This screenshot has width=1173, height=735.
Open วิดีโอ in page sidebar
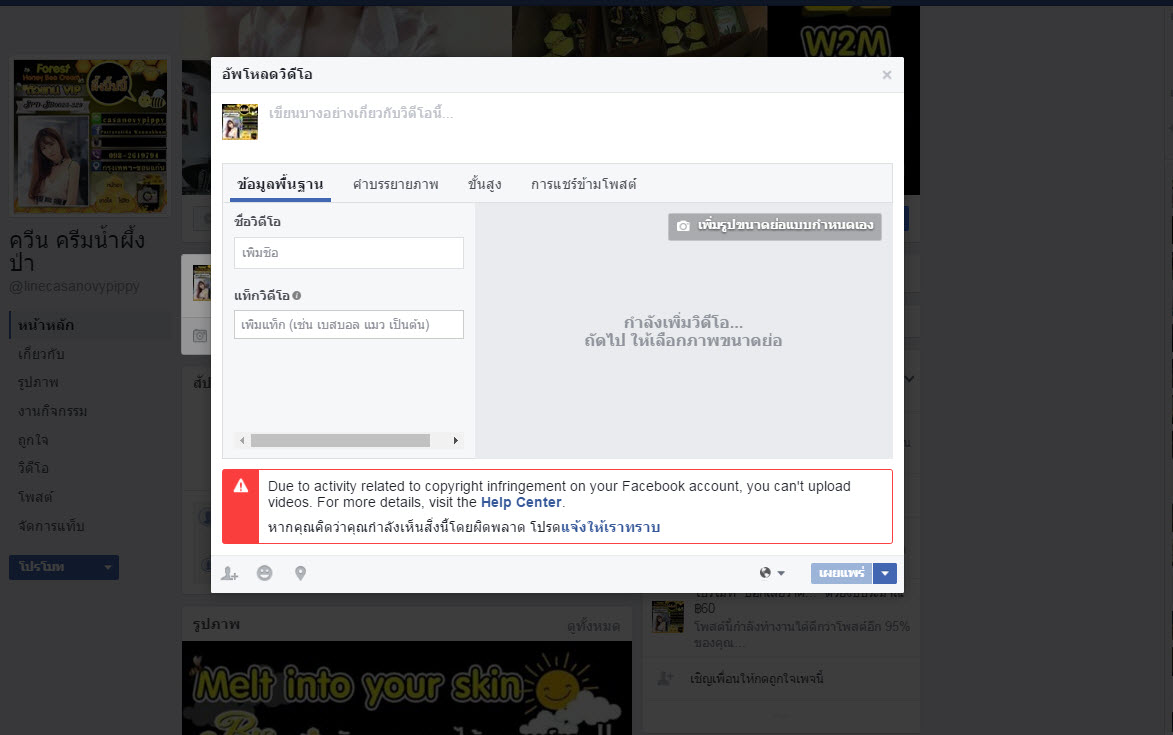click(x=34, y=468)
